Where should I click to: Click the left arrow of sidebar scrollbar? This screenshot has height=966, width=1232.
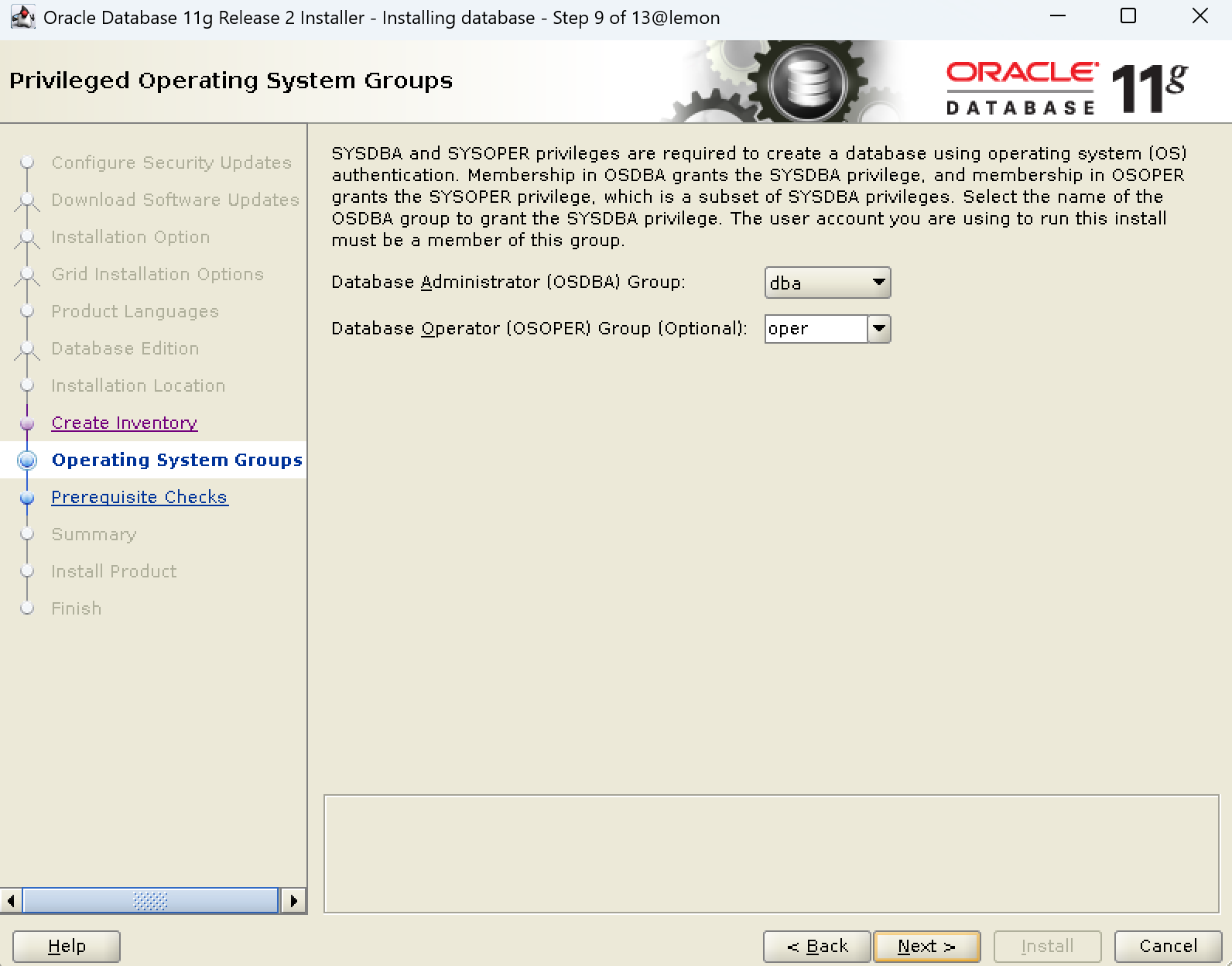click(x=11, y=901)
